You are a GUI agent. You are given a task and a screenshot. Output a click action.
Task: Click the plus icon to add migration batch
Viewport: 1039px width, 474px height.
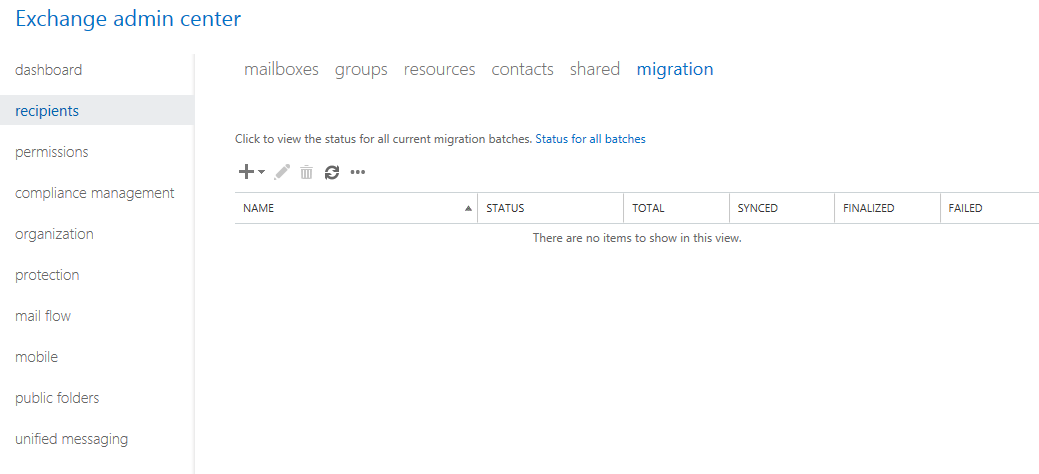point(246,172)
